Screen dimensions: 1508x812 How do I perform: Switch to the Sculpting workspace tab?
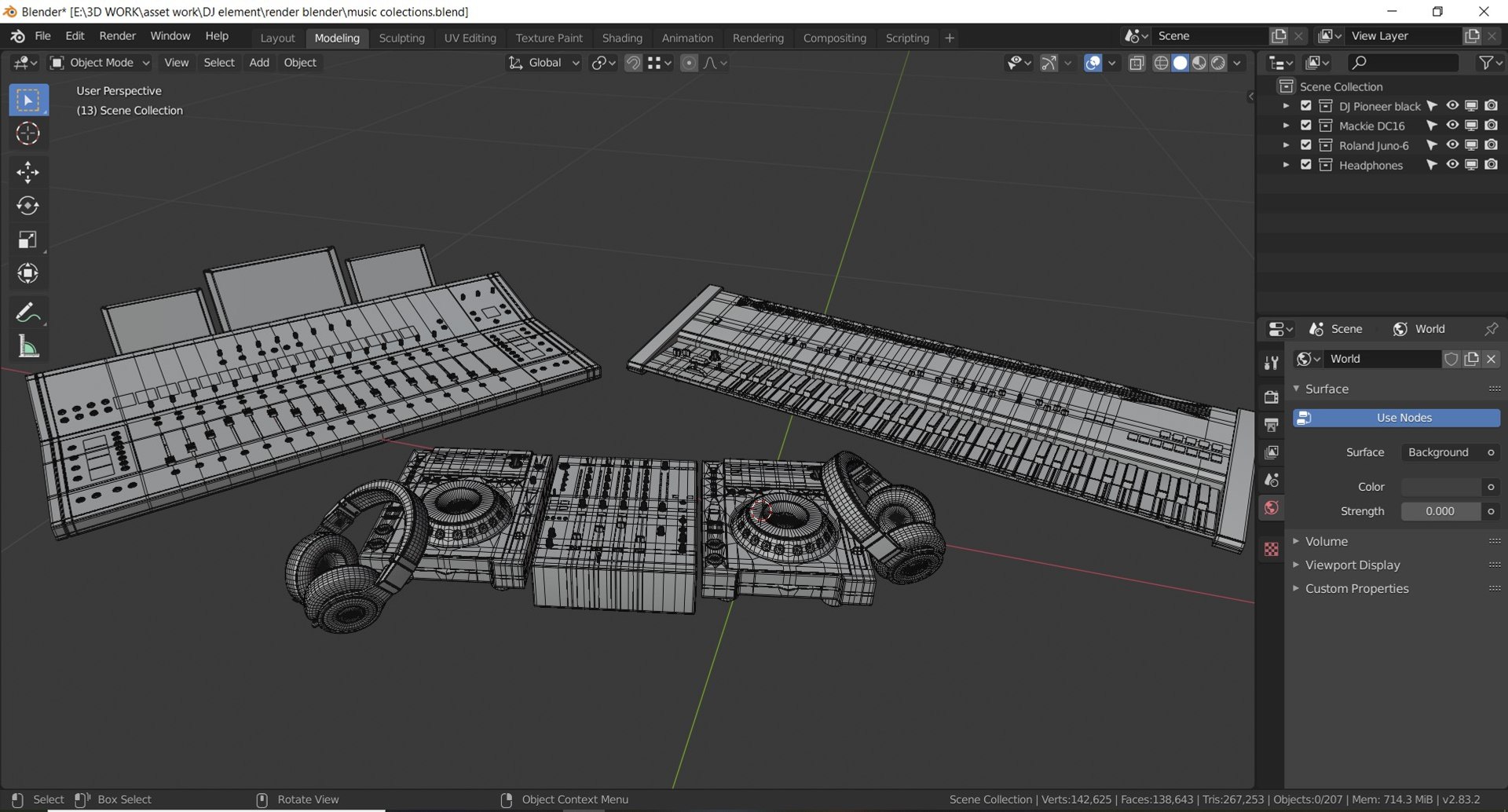pyautogui.click(x=401, y=38)
